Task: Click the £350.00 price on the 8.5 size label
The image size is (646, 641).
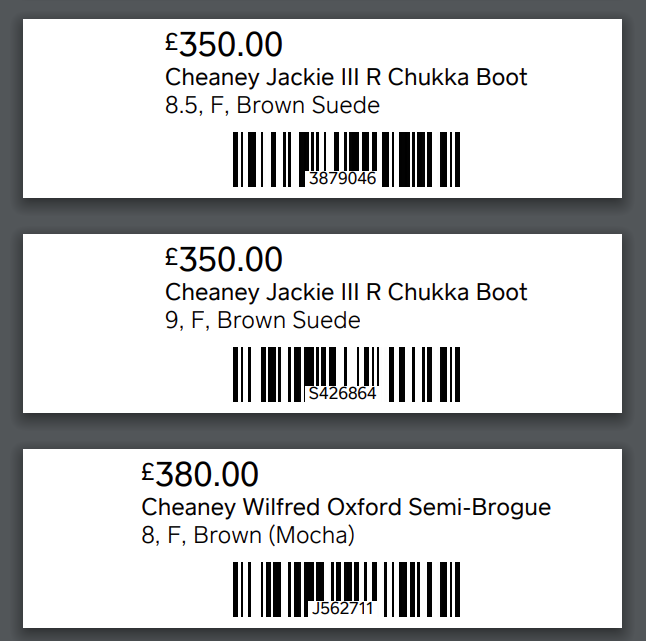Action: (x=224, y=45)
